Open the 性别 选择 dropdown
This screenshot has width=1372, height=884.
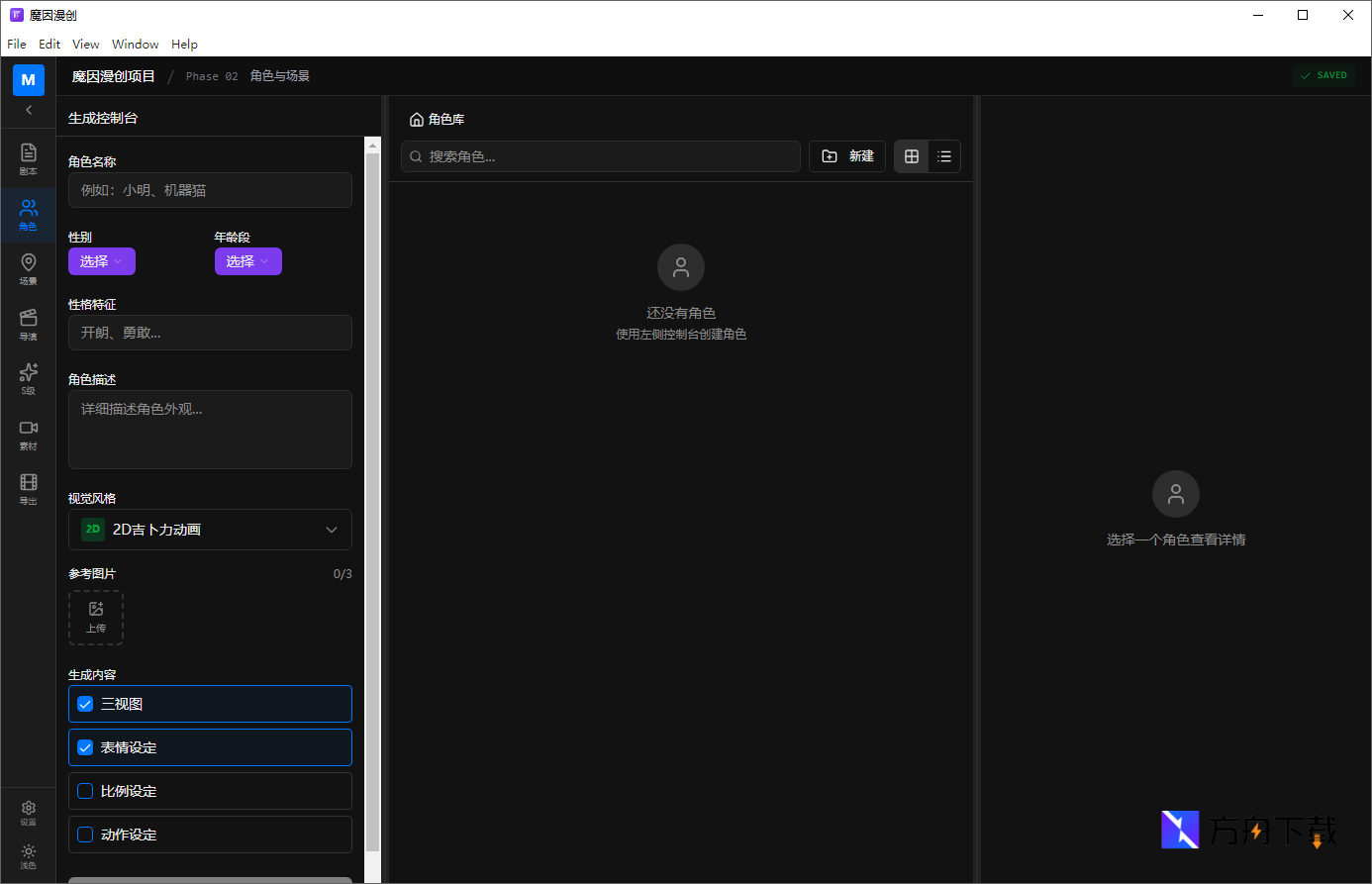point(101,261)
